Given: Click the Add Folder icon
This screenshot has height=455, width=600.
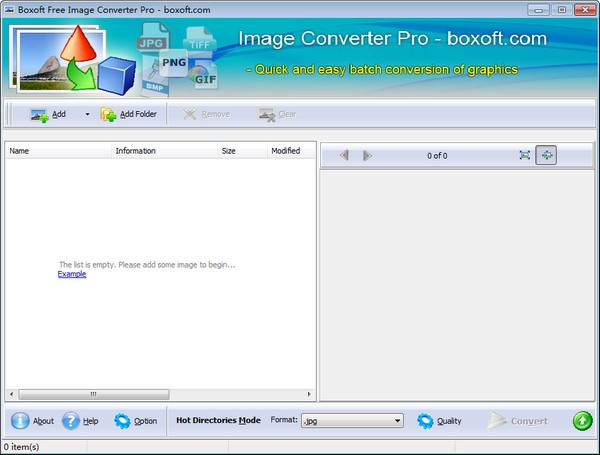Looking at the screenshot, I should (x=109, y=114).
